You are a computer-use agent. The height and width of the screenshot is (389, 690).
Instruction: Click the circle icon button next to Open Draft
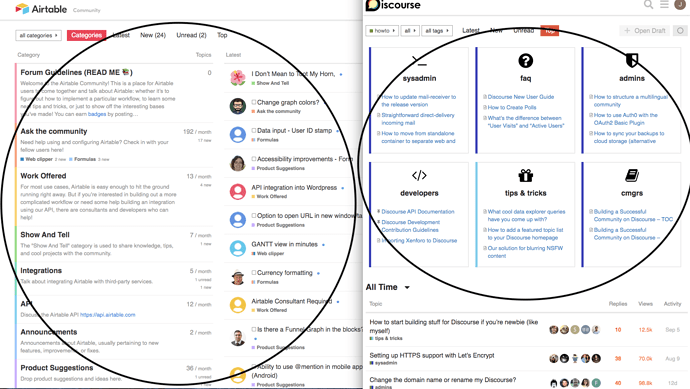click(680, 30)
